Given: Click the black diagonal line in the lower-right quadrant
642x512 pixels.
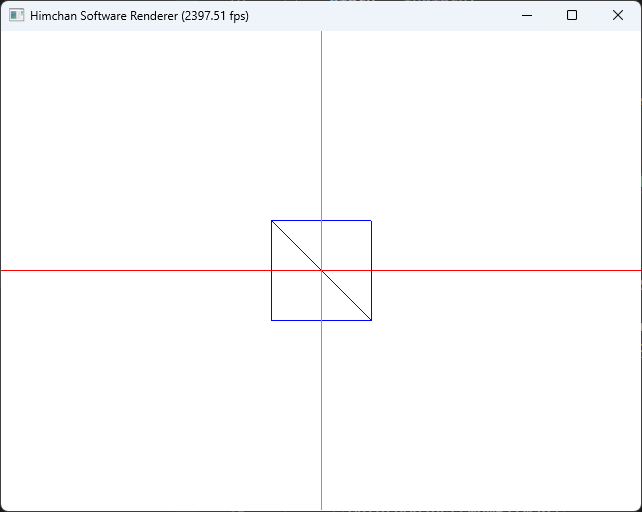Looking at the screenshot, I should (x=346, y=295).
